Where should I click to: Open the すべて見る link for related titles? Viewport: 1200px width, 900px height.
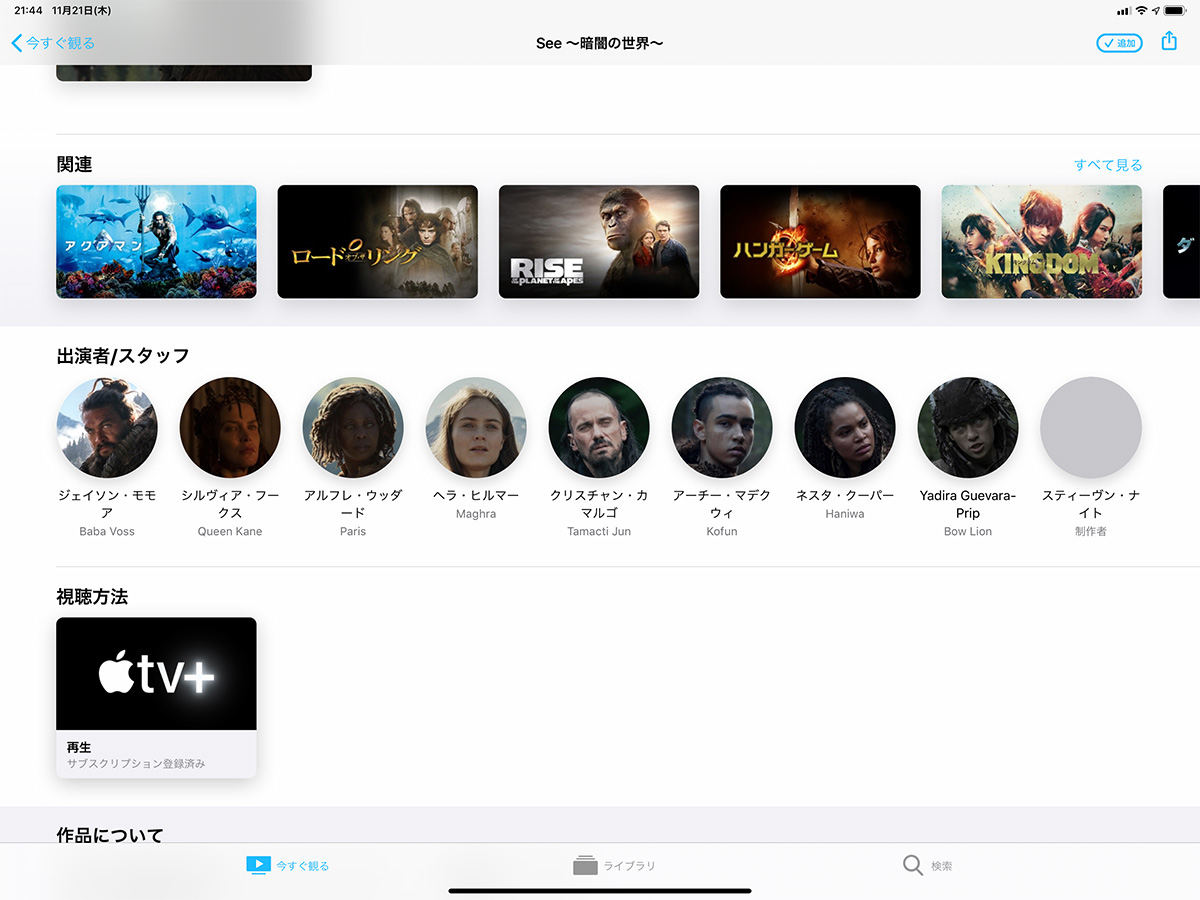pyautogui.click(x=1108, y=165)
